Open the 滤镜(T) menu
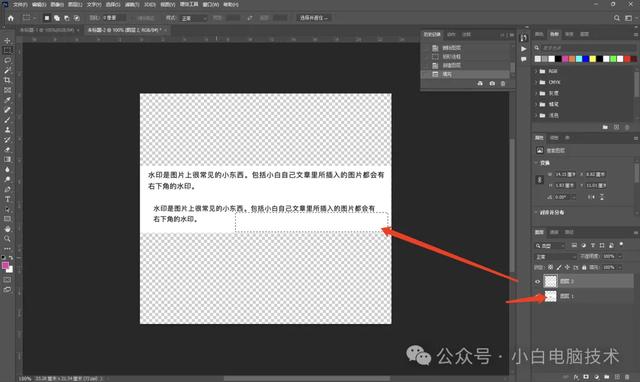Image resolution: width=640 pixels, height=382 pixels. (x=131, y=4)
